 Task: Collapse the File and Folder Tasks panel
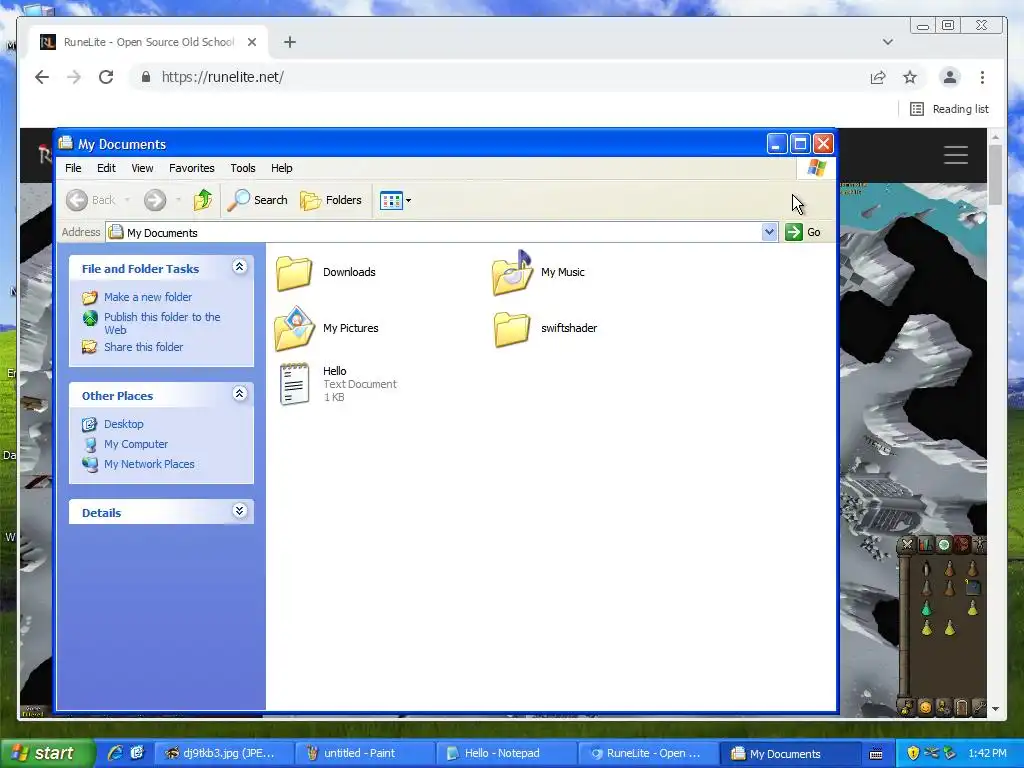click(240, 266)
